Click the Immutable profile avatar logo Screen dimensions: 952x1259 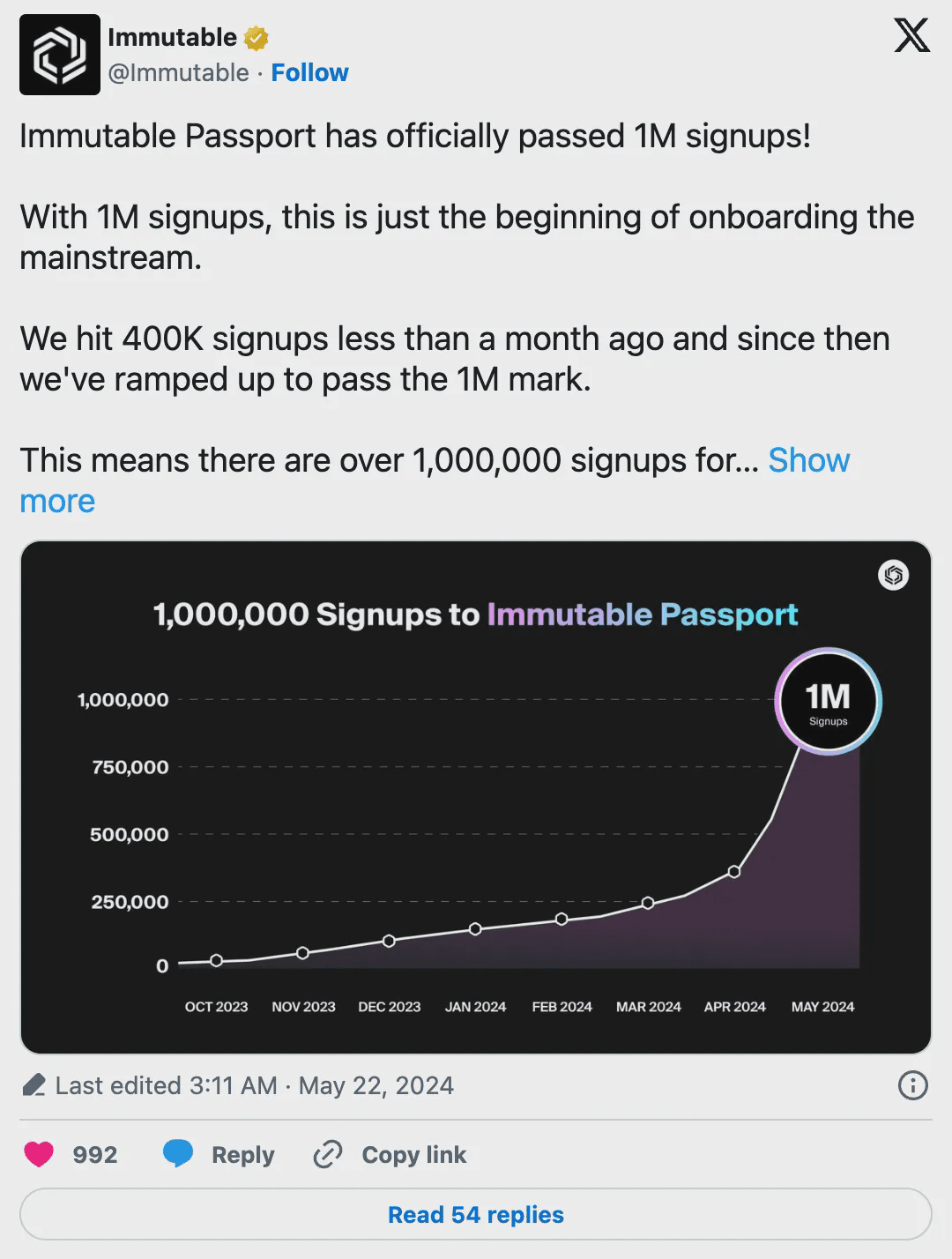[x=60, y=55]
